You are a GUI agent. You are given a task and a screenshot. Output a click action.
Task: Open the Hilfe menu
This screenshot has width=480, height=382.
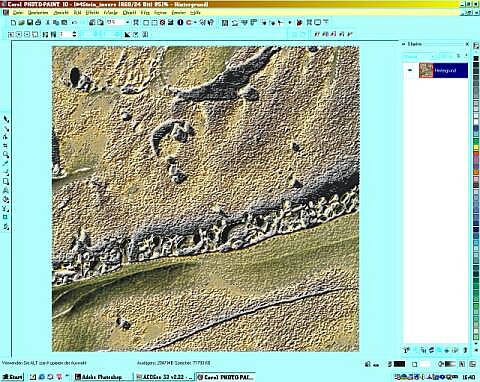(x=195, y=13)
